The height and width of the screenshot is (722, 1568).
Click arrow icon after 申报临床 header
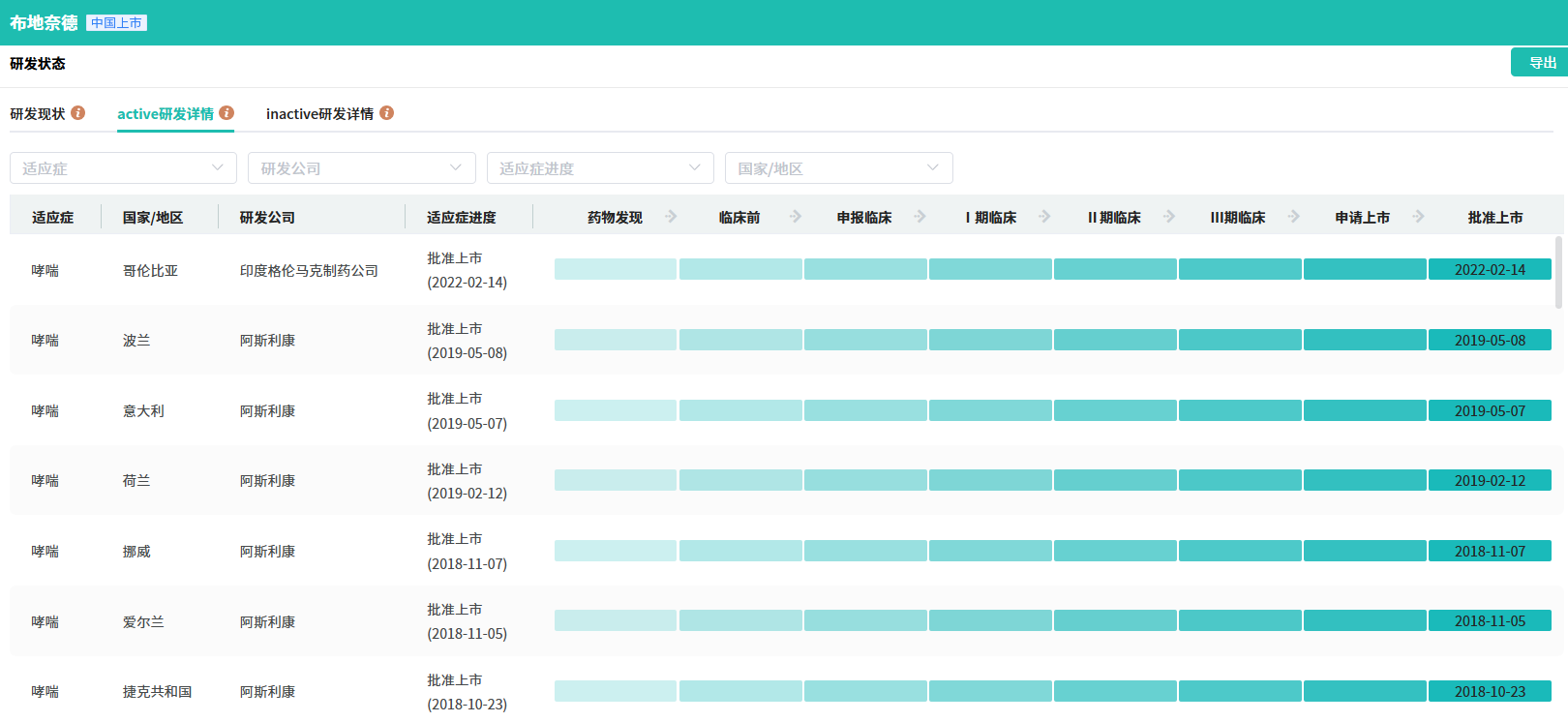[x=920, y=217]
